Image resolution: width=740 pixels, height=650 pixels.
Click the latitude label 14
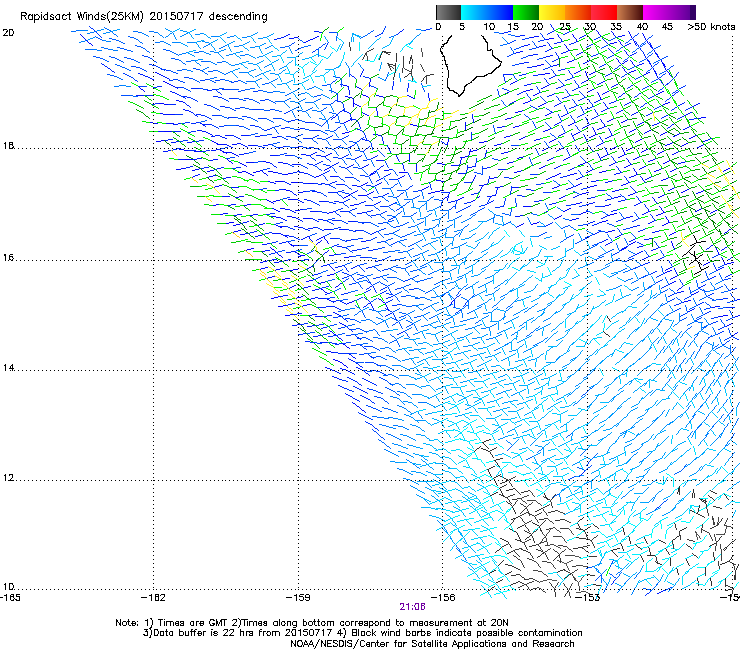(x=8, y=368)
